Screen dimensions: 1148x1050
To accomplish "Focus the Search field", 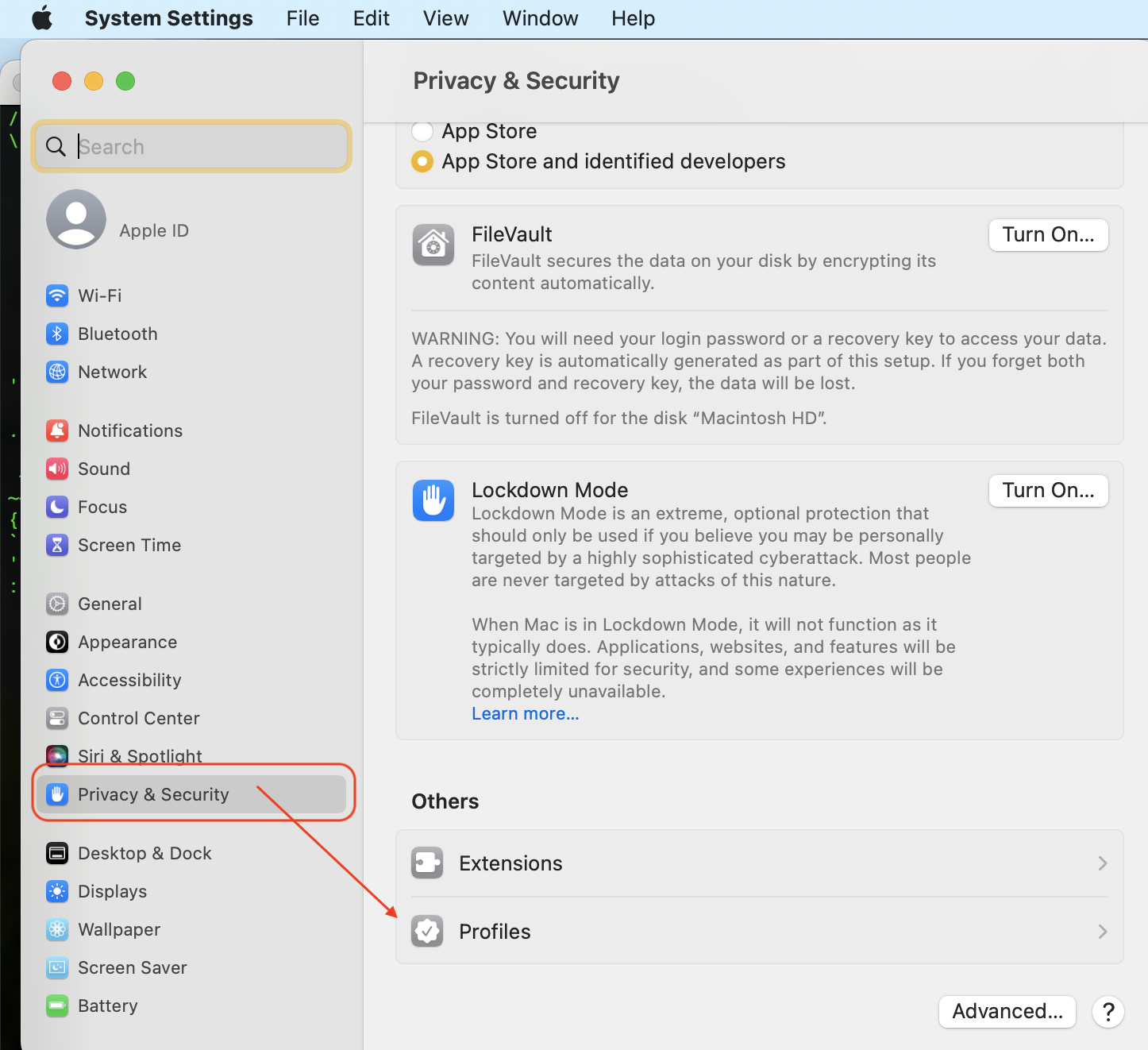I will point(191,146).
